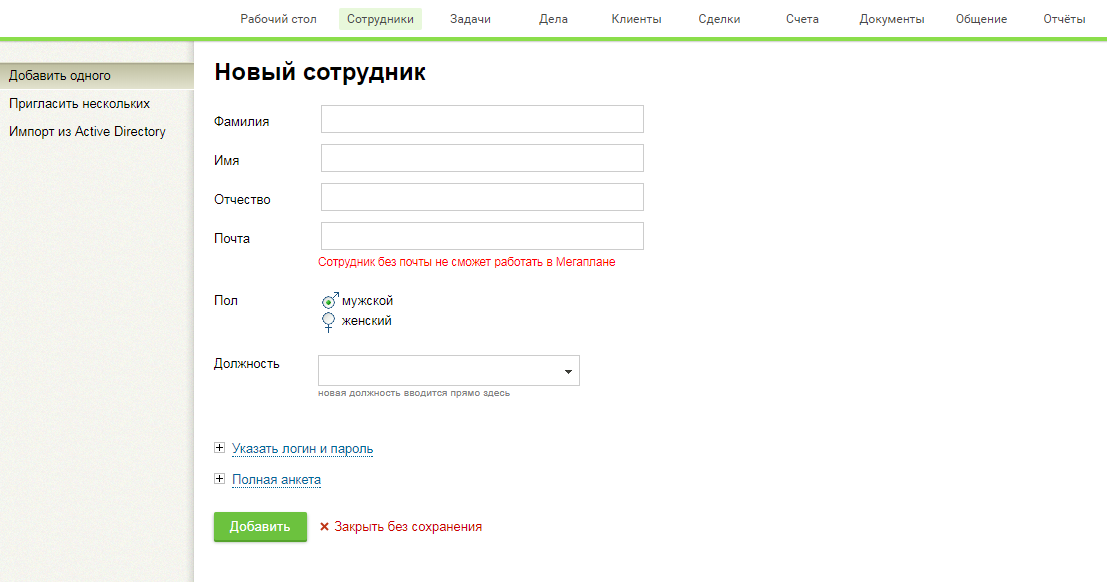
Task: Open the Полная анкета link
Action: tap(276, 480)
